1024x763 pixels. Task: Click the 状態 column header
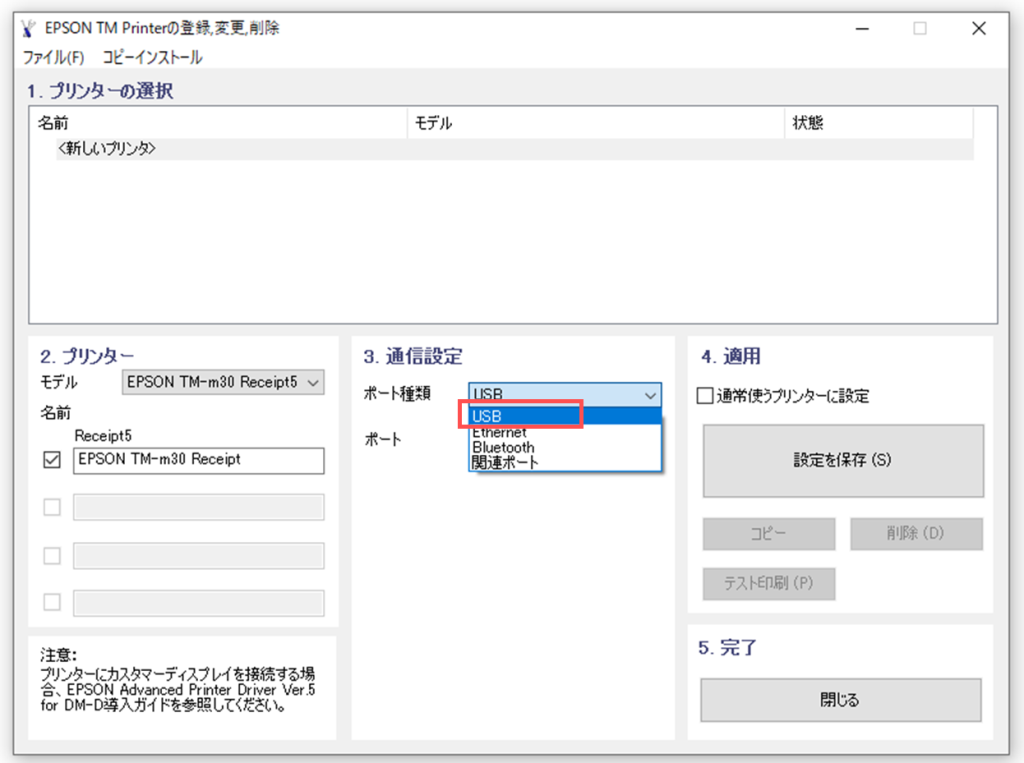pos(879,123)
